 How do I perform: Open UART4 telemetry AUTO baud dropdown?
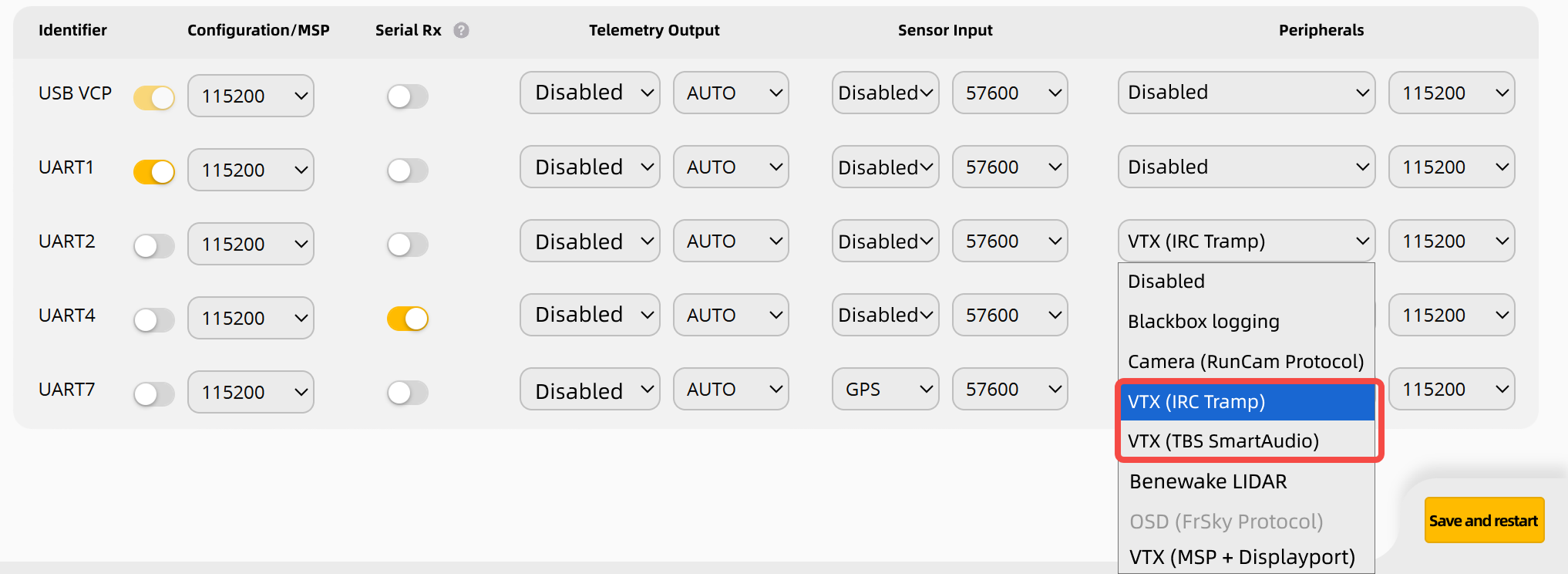click(730, 315)
